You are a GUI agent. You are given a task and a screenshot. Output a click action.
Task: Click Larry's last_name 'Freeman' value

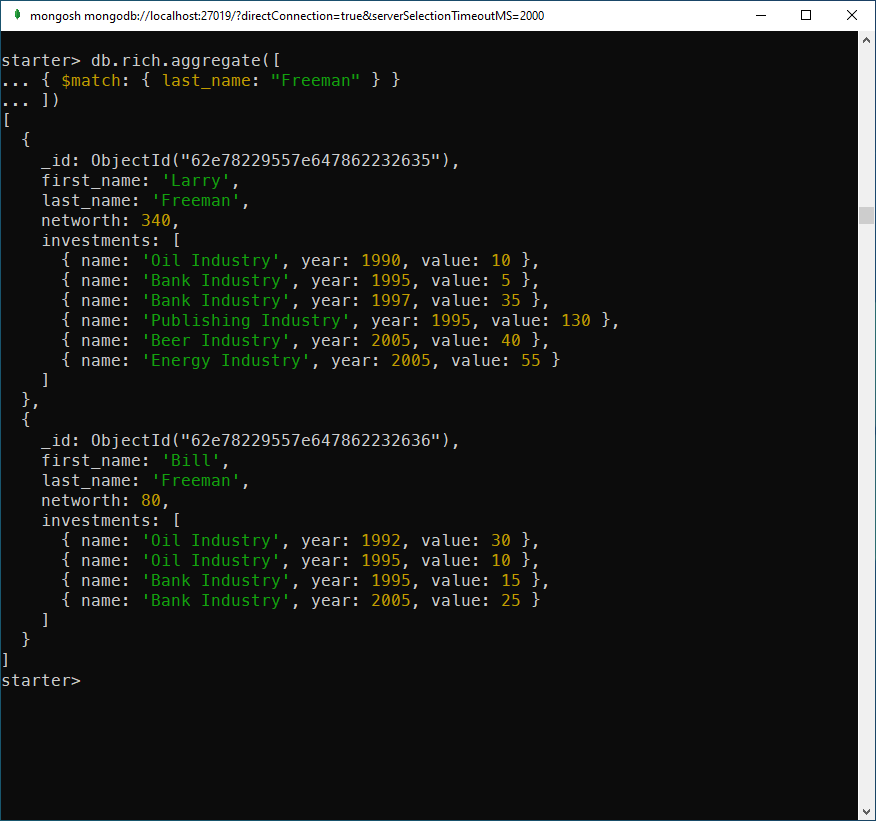(196, 201)
